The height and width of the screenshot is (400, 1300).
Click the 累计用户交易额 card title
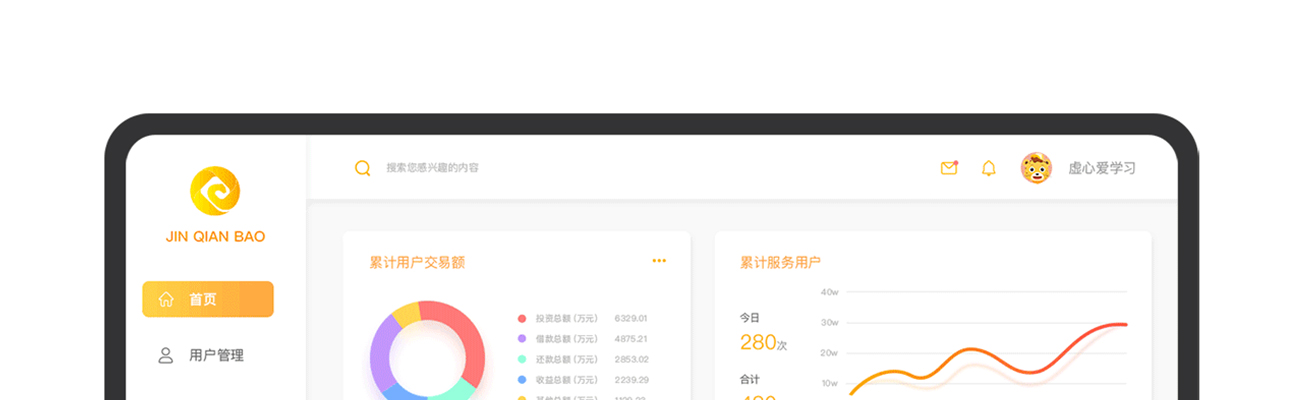click(x=417, y=262)
